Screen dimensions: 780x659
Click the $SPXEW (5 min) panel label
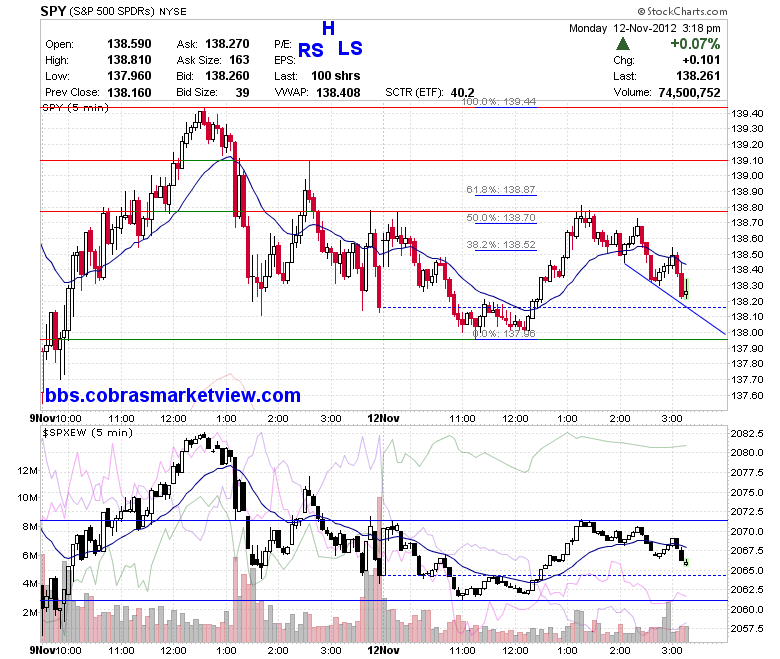click(x=88, y=433)
